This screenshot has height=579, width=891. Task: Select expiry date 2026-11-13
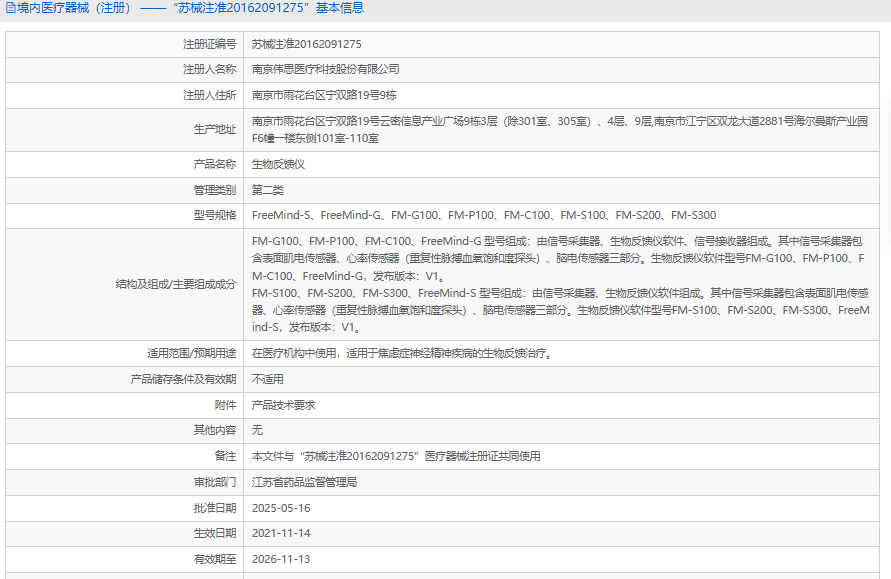click(281, 559)
